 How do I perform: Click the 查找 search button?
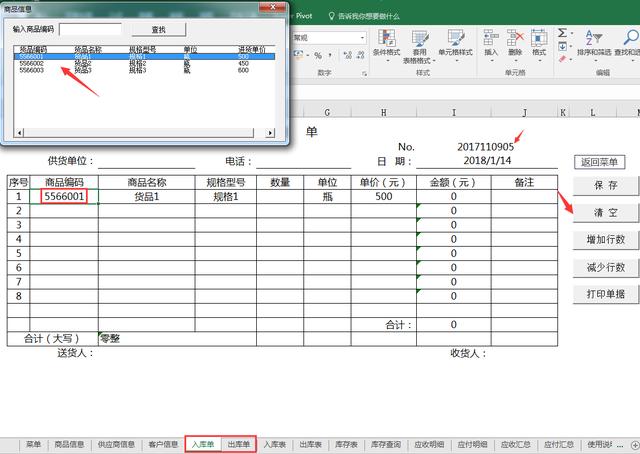point(159,30)
